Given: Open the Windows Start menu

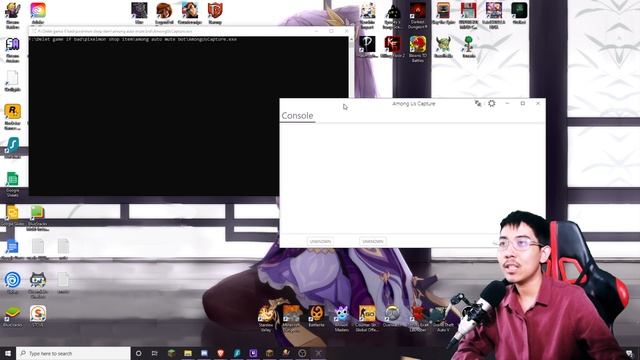Looking at the screenshot, I should click(8, 353).
